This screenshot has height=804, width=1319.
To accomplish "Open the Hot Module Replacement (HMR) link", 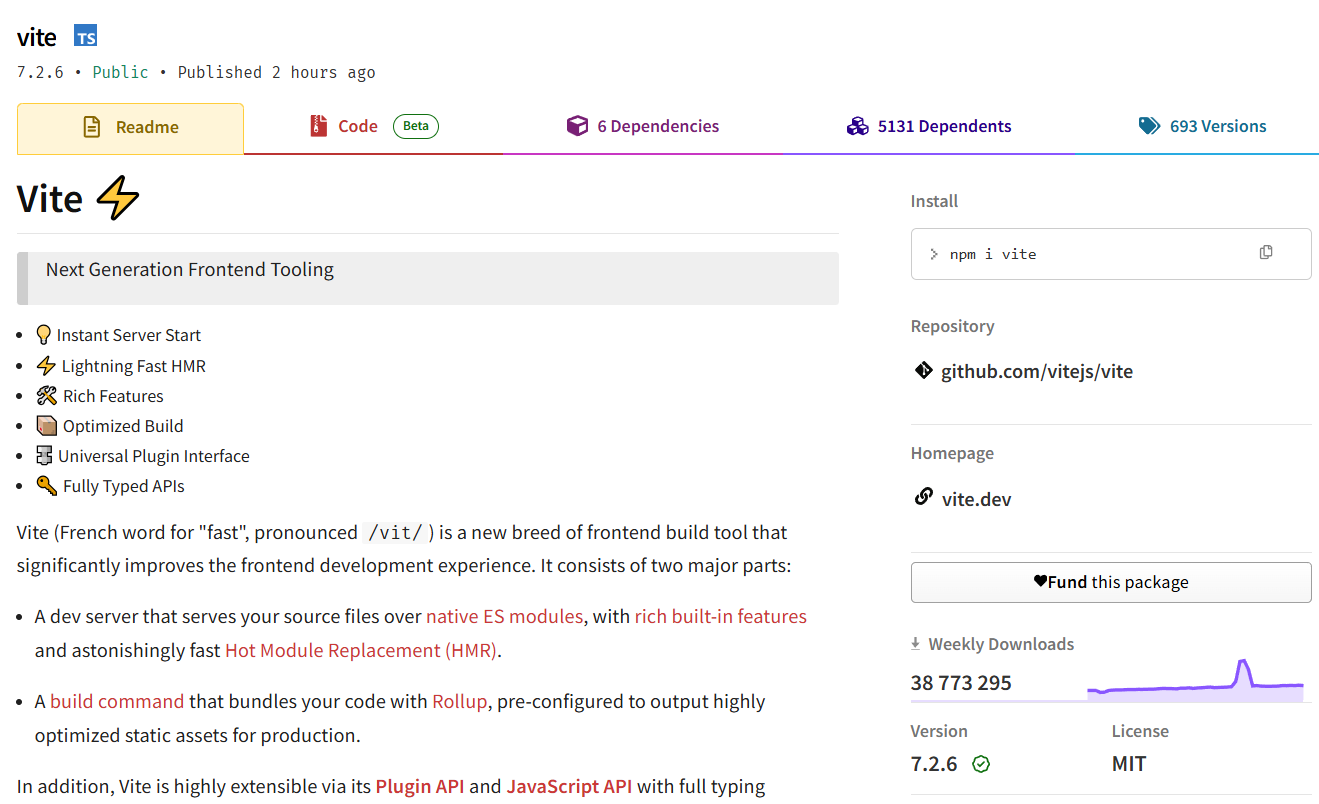I will [361, 650].
